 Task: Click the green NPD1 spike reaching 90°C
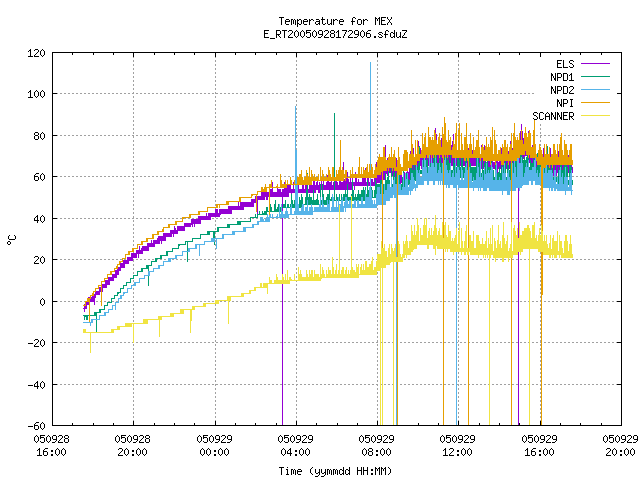[x=335, y=143]
